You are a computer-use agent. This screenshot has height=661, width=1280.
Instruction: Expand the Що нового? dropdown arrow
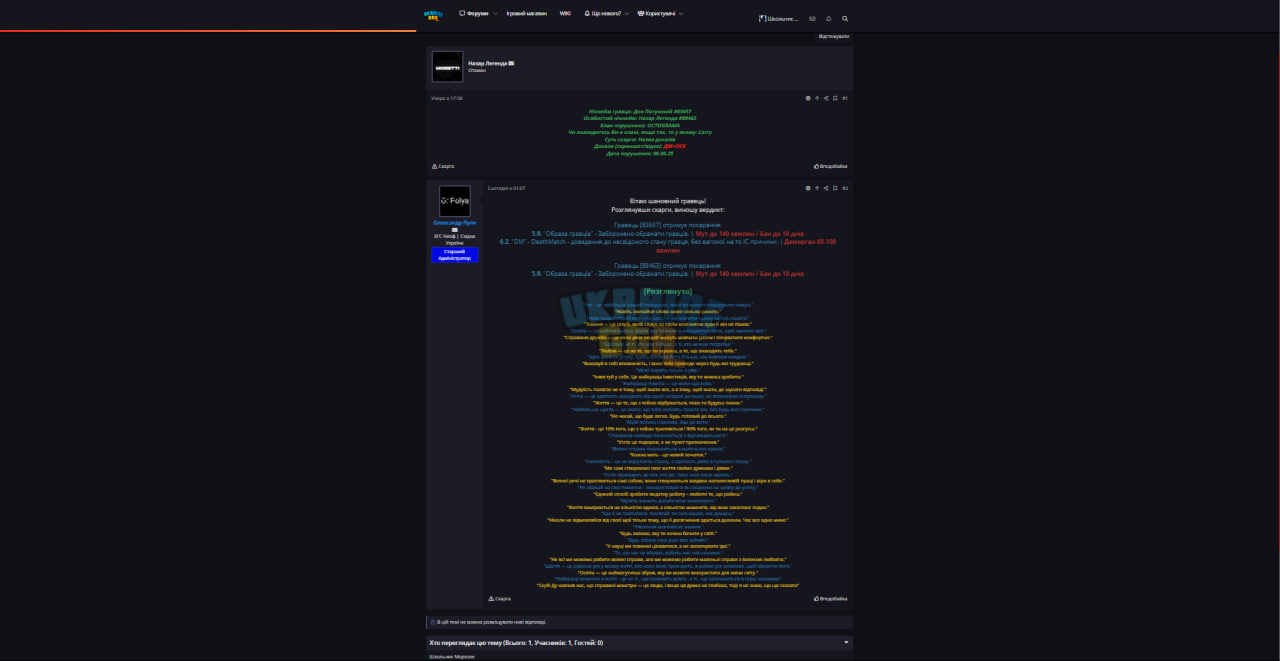pyautogui.click(x=627, y=14)
